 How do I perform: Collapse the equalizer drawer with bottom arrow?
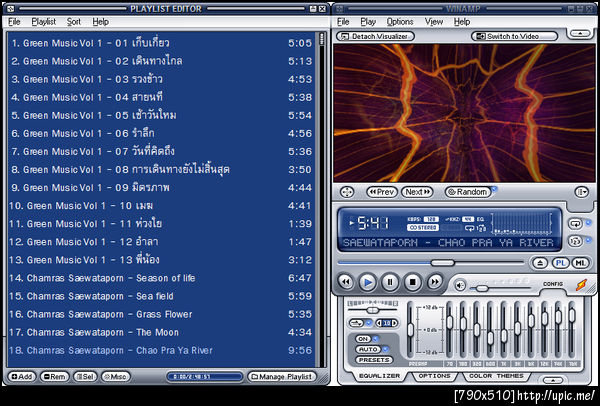point(553,380)
